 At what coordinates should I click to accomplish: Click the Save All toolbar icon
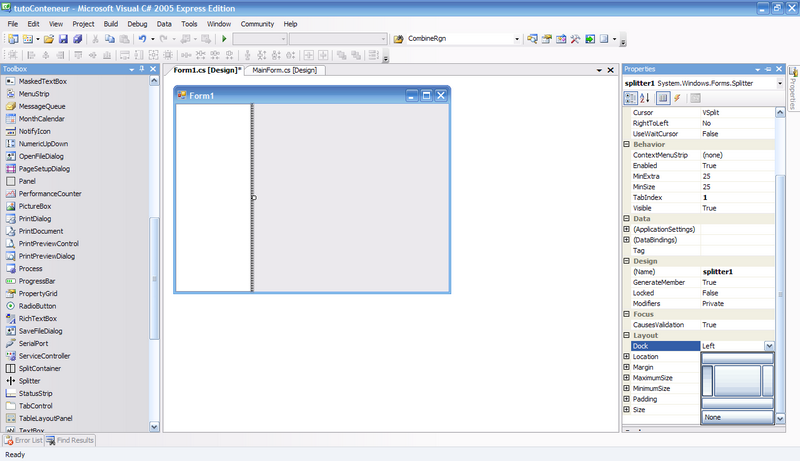77,39
